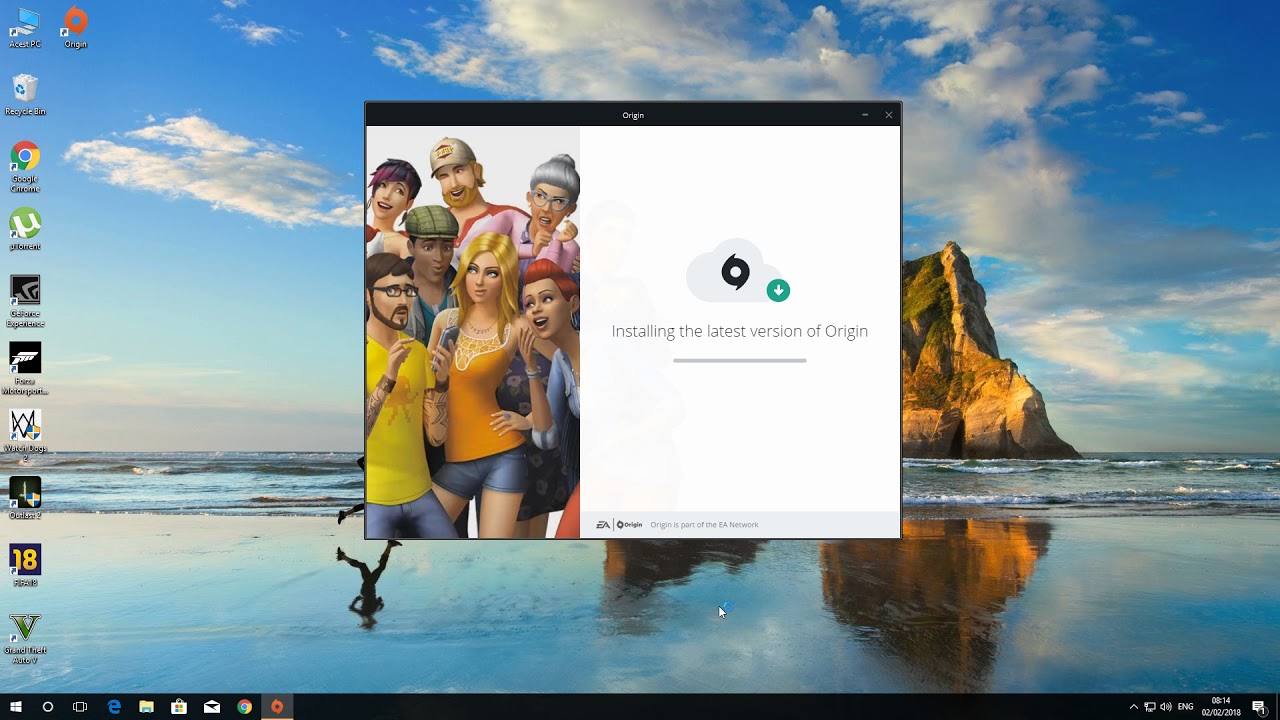The height and width of the screenshot is (720, 1280).
Task: Open the Windows Start menu
Action: coord(16,707)
